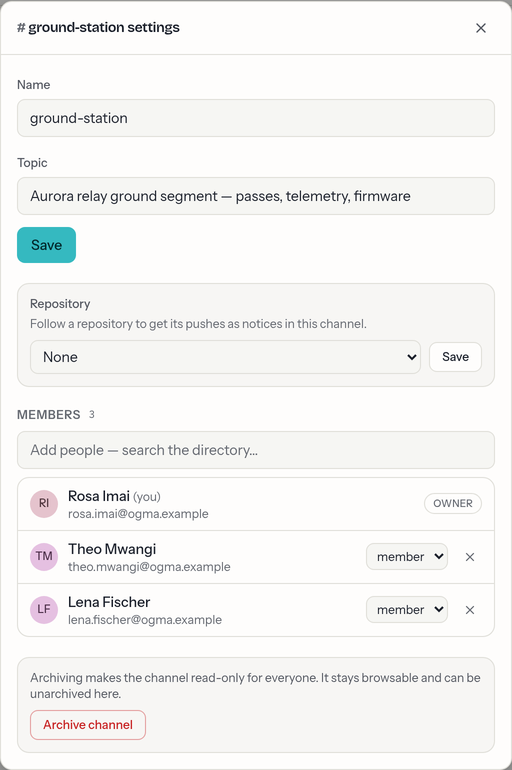The width and height of the screenshot is (512, 770).
Task: Click the Add people search box
Action: 256,450
